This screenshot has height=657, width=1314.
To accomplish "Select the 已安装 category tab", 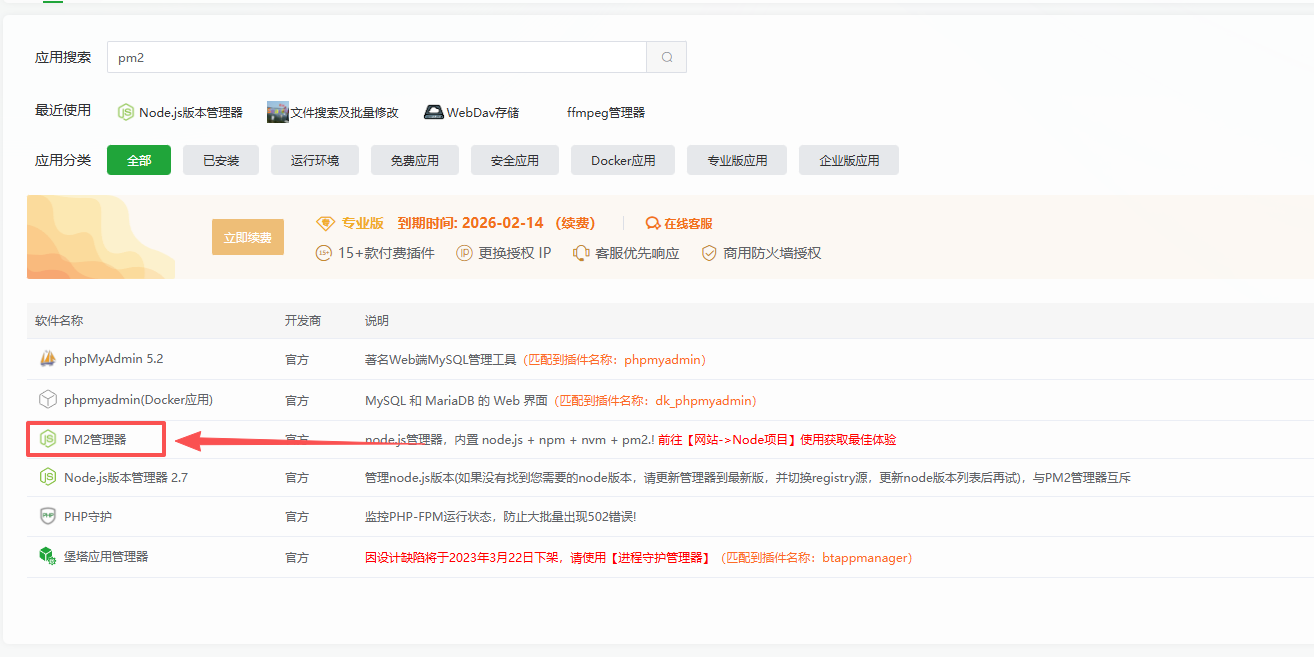I will pos(221,160).
